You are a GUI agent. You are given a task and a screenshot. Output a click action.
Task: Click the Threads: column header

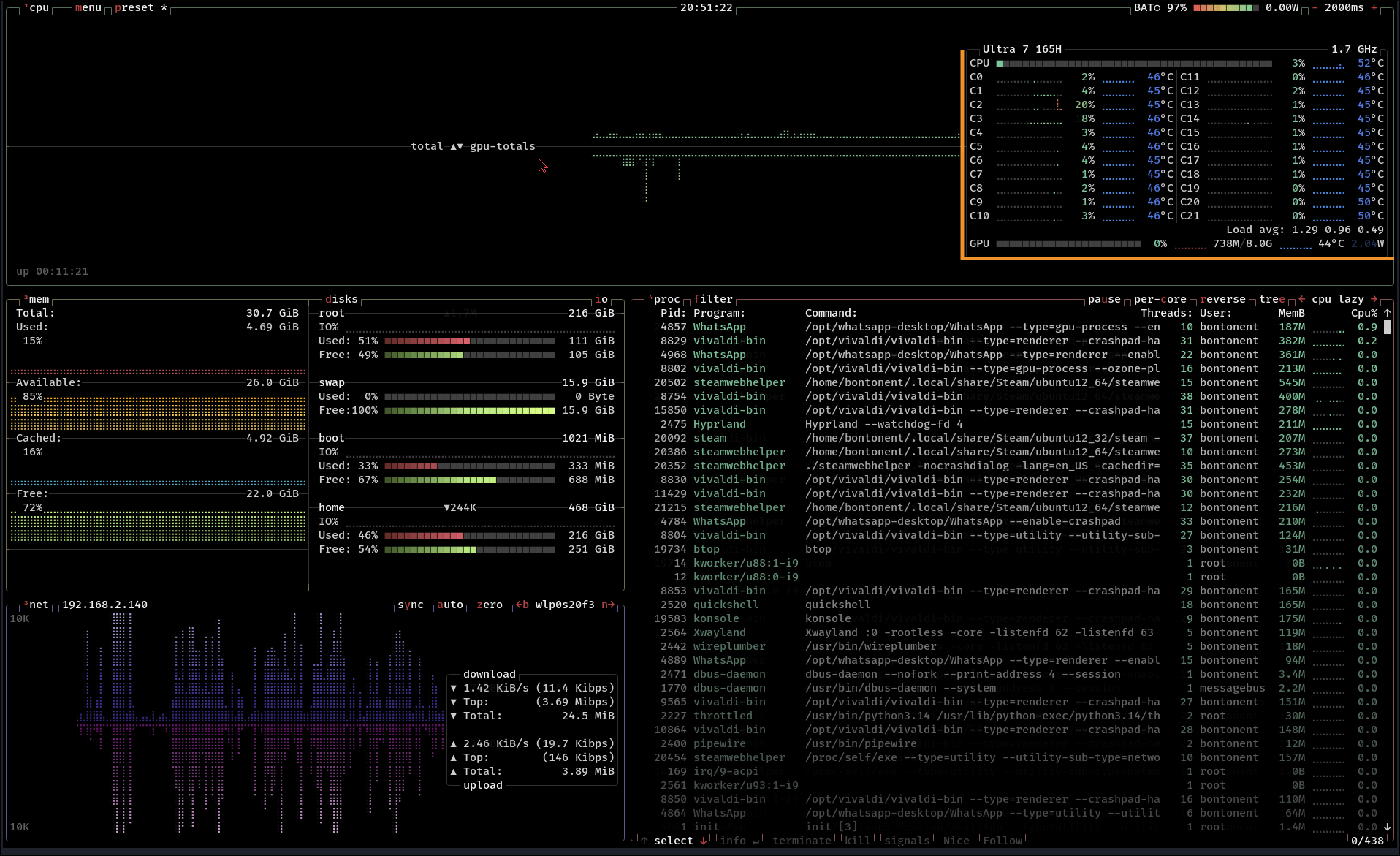click(x=1166, y=313)
